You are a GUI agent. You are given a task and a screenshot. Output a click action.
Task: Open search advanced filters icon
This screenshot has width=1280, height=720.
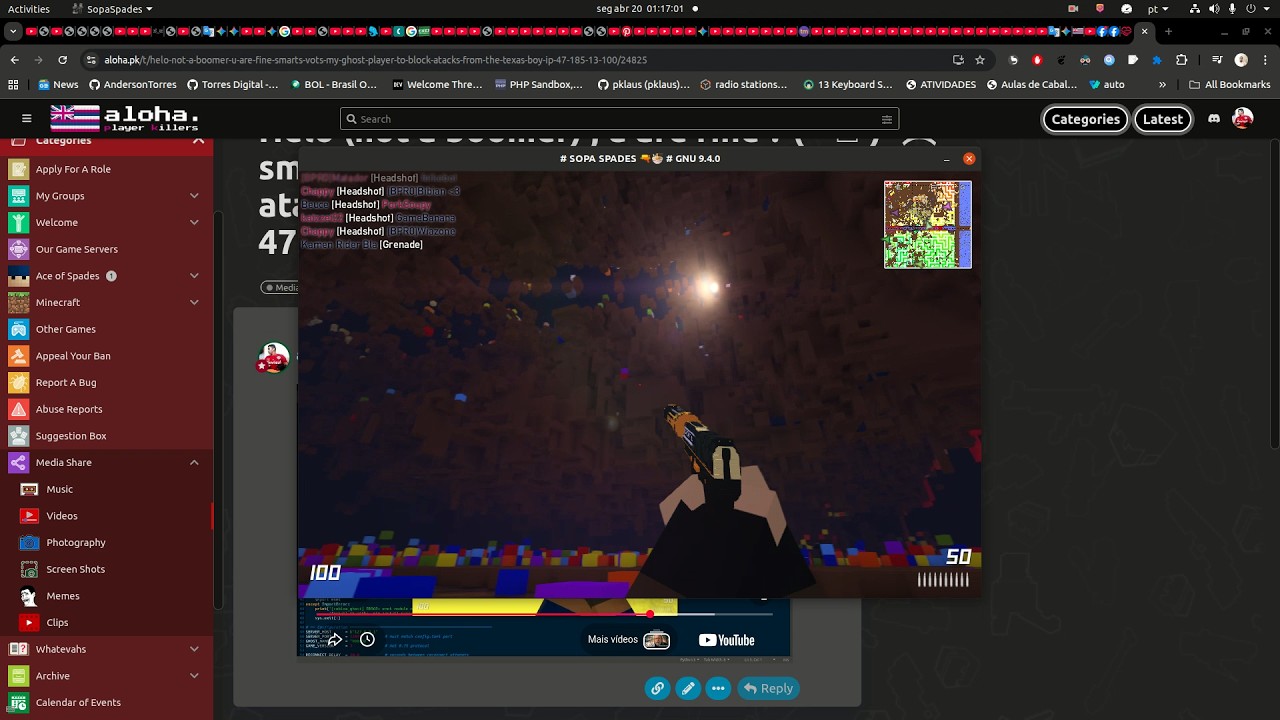point(886,119)
